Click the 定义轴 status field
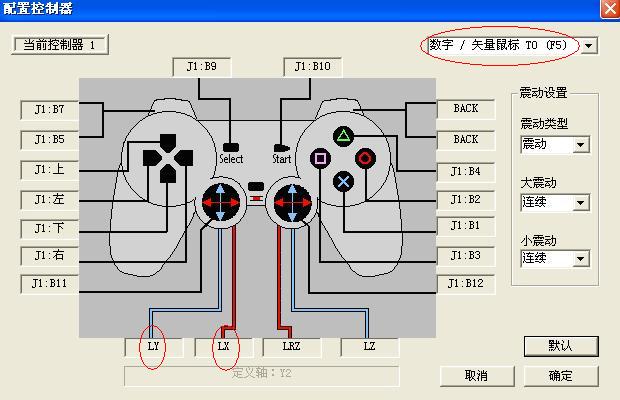 262,376
